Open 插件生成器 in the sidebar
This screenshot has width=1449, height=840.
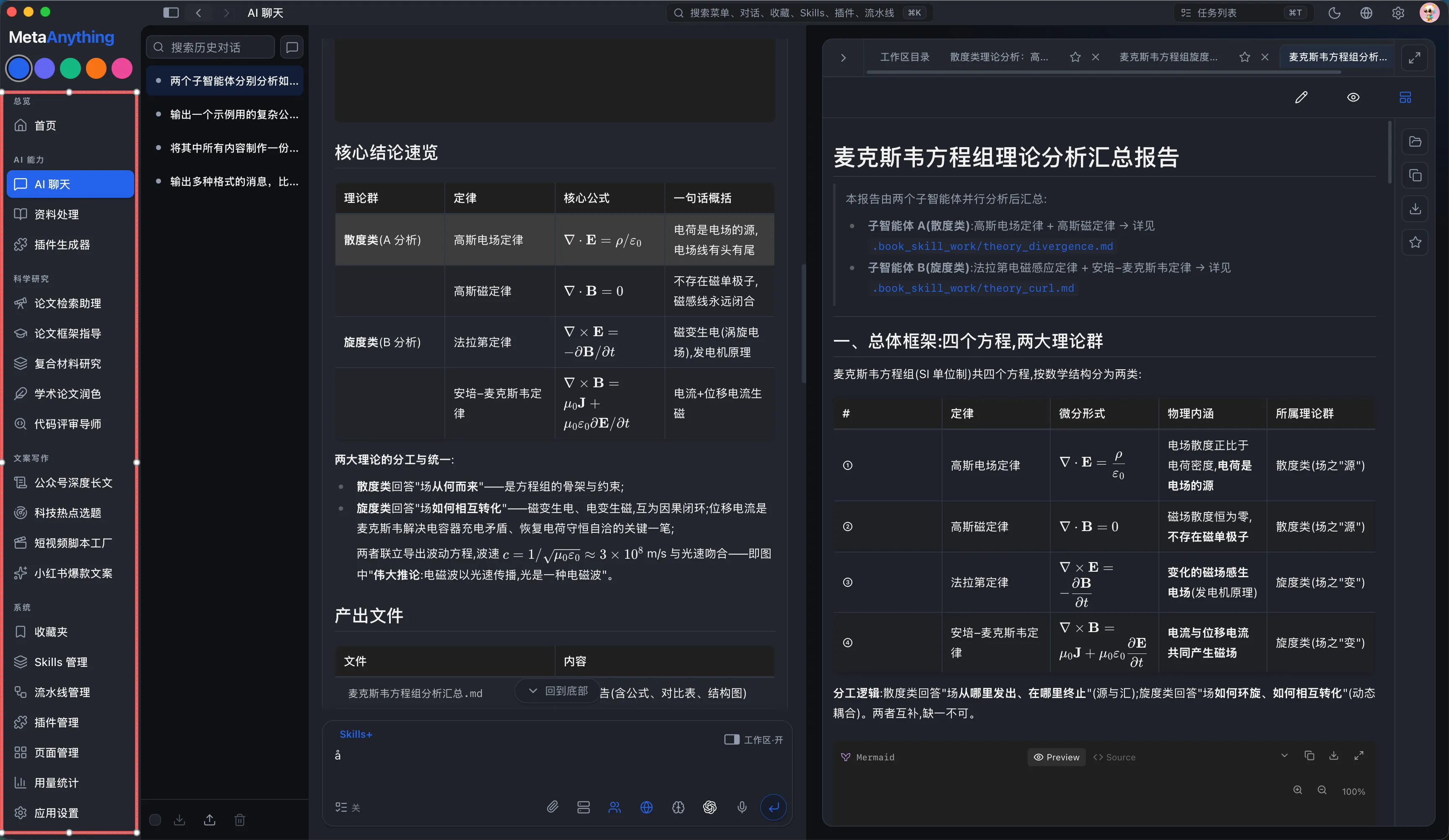click(71, 244)
